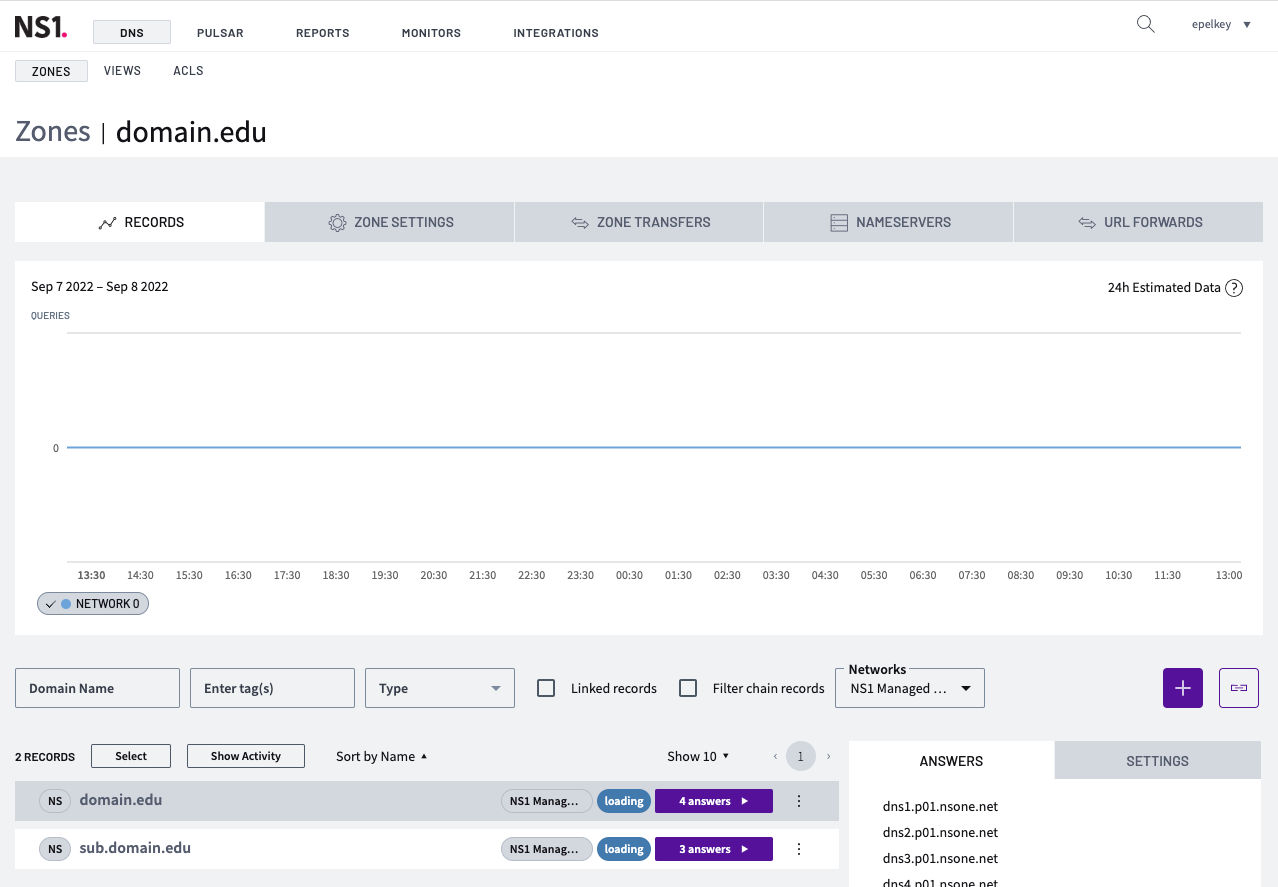Image resolution: width=1278 pixels, height=887 pixels.
Task: Toggle Sort by Name order
Action: coord(382,756)
